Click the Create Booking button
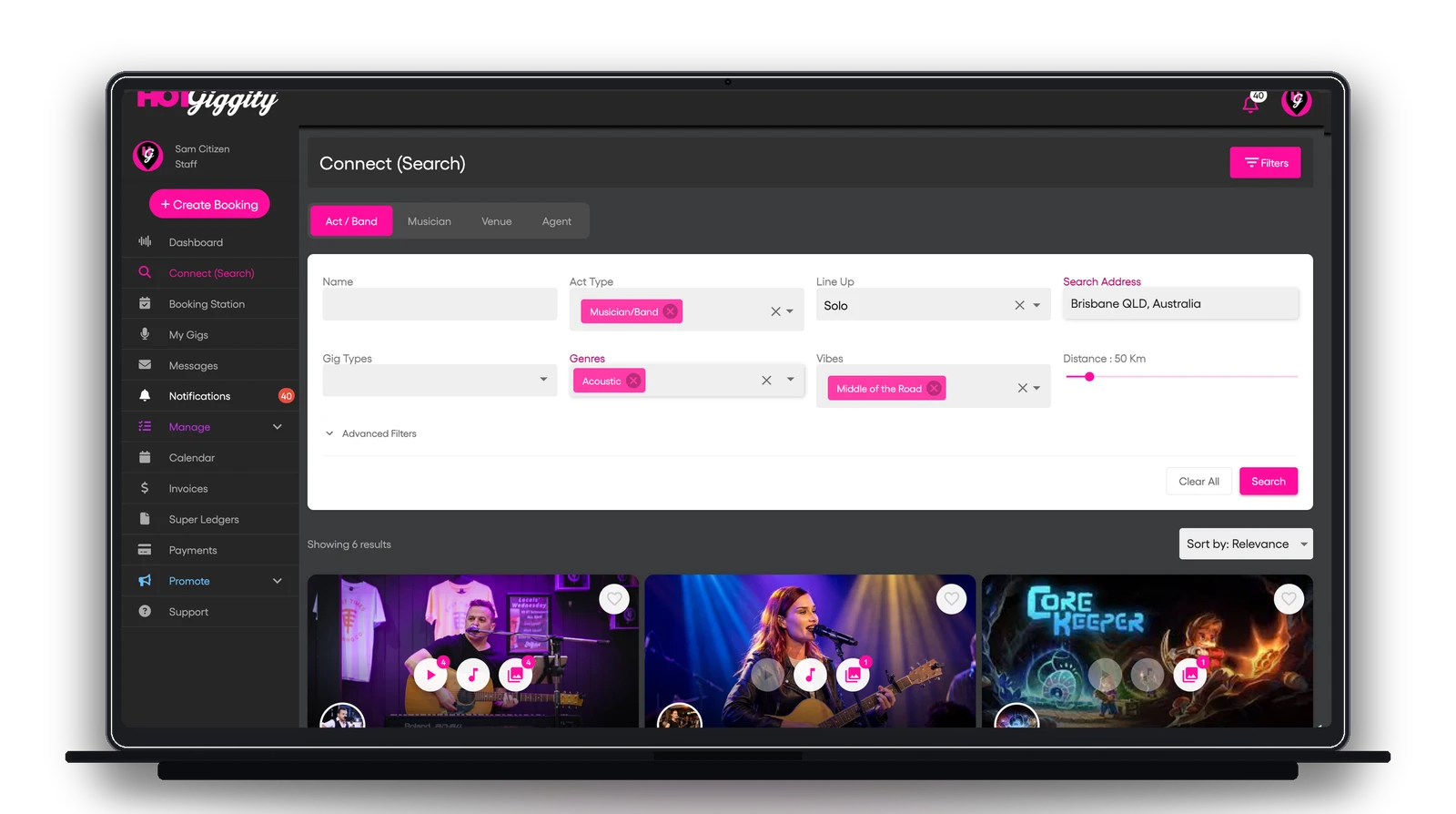The width and height of the screenshot is (1456, 814). [x=209, y=205]
